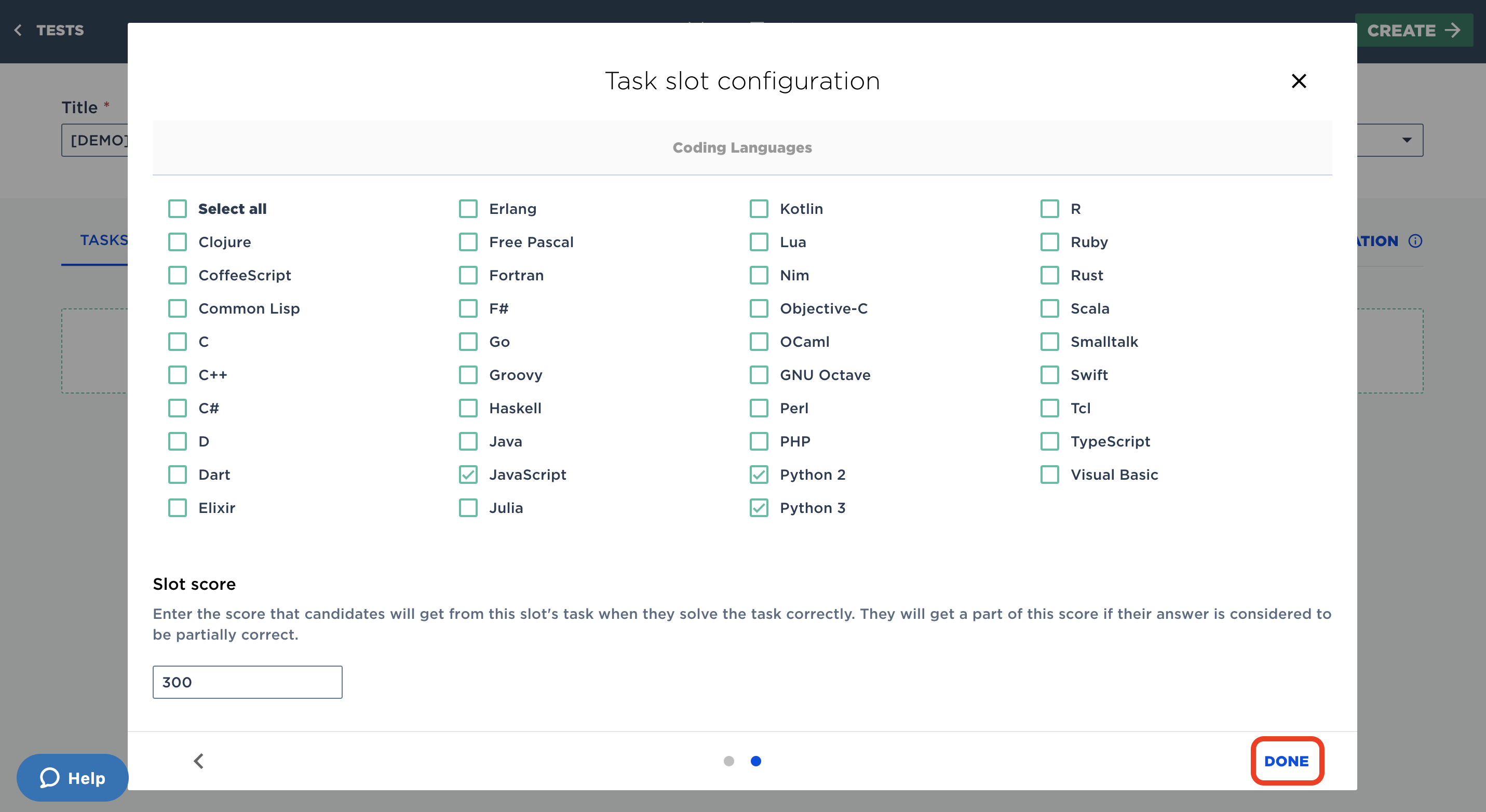Check the Objective-C checkbox
1486x812 pixels.
coord(759,308)
